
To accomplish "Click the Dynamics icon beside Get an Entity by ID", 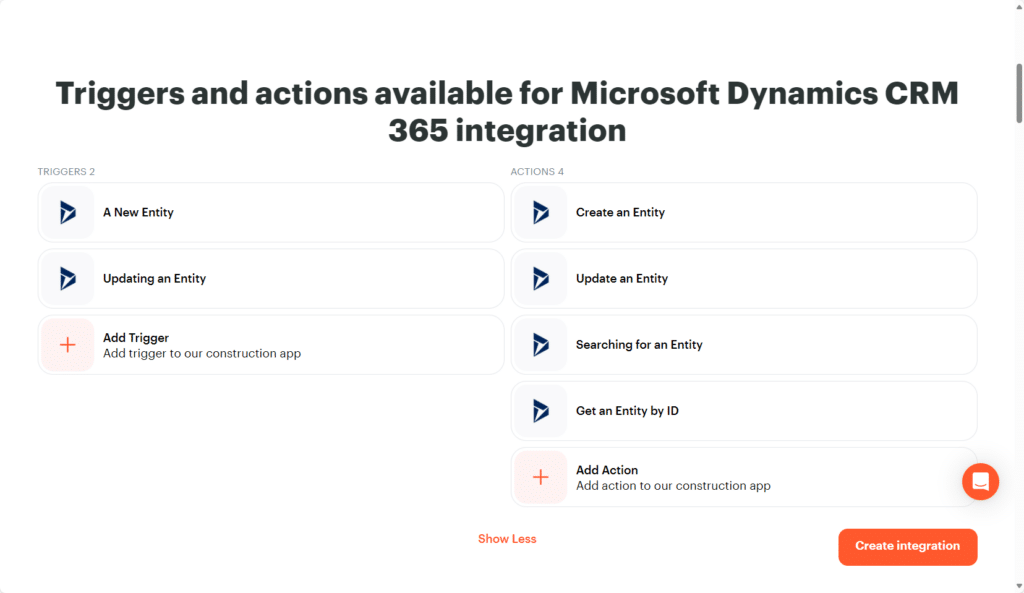I will tap(540, 411).
